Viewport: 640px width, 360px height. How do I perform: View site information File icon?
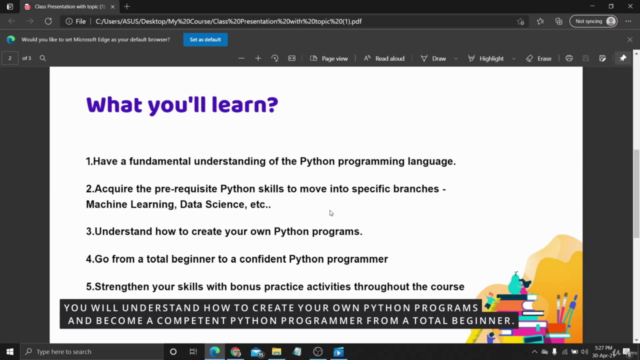click(x=76, y=21)
